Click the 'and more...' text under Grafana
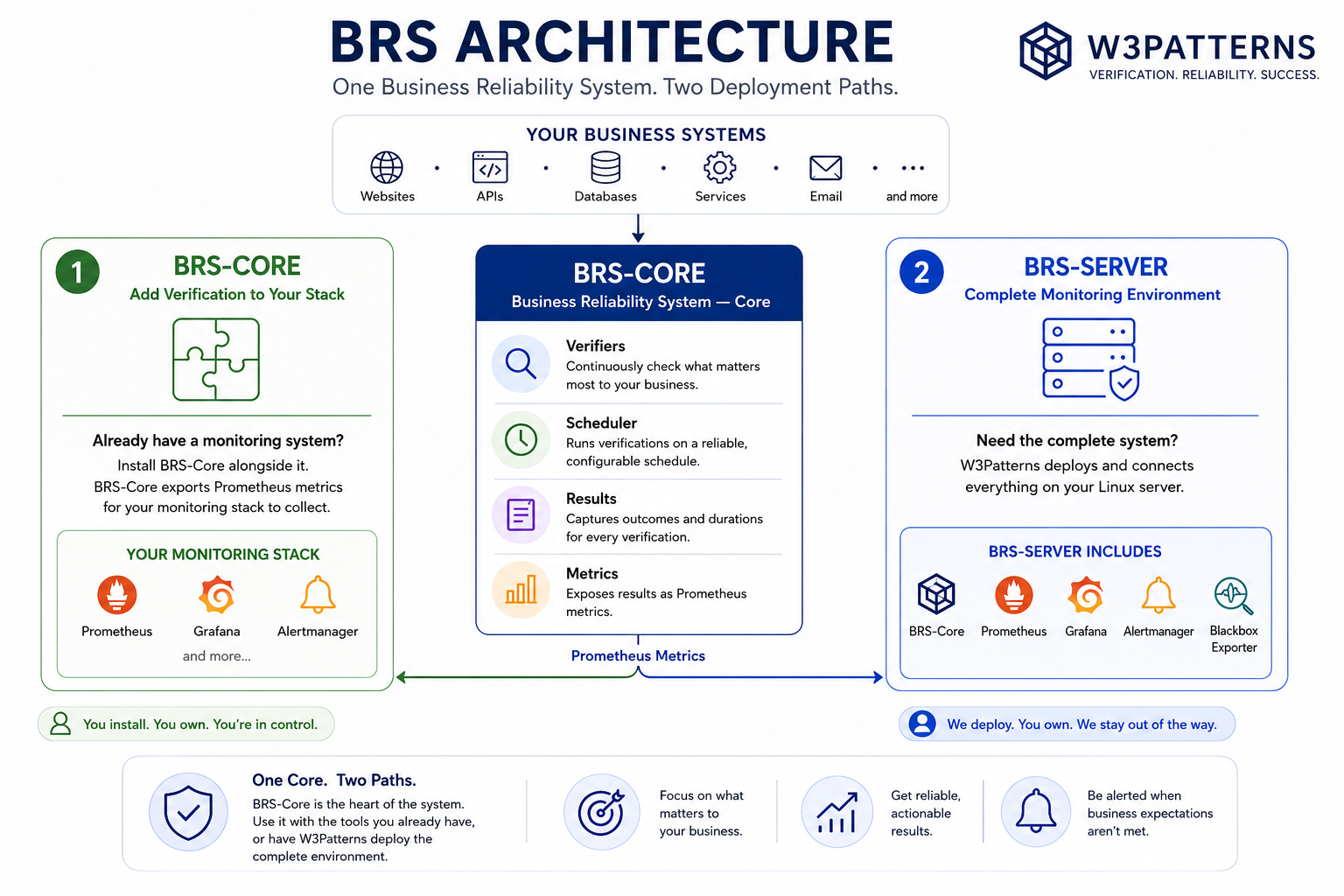Viewport: 1344px width, 896px height. coord(216,655)
